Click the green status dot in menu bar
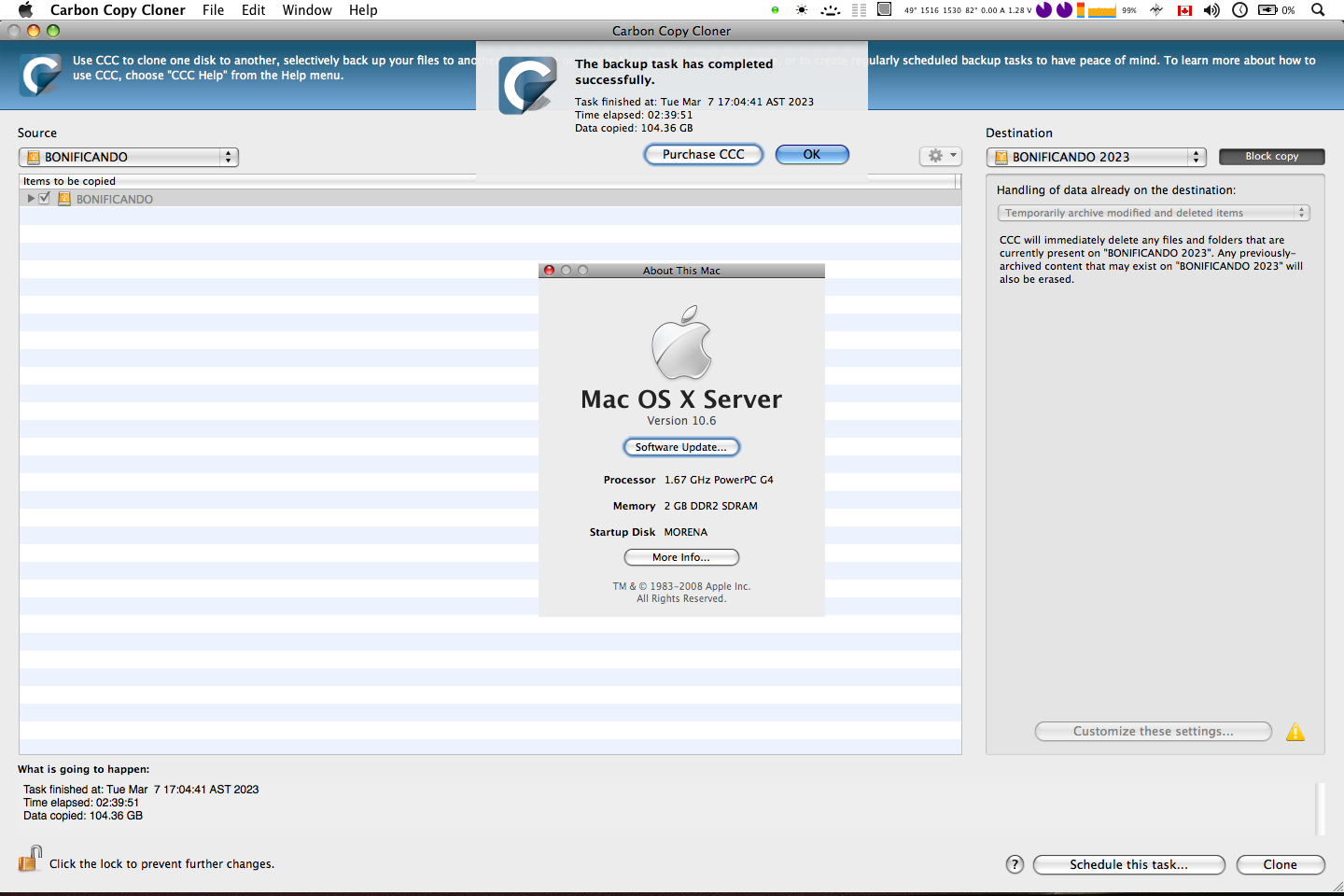The image size is (1344, 896). point(775,10)
